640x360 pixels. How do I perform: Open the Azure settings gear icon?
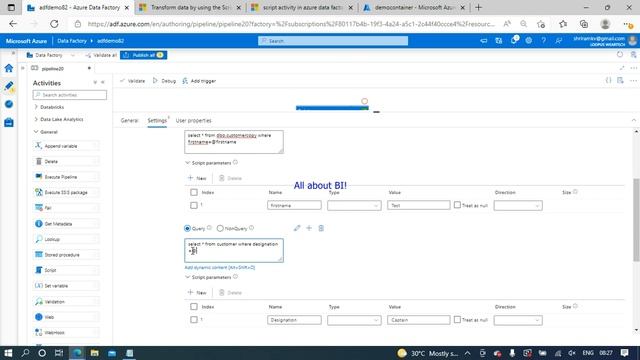529,40
